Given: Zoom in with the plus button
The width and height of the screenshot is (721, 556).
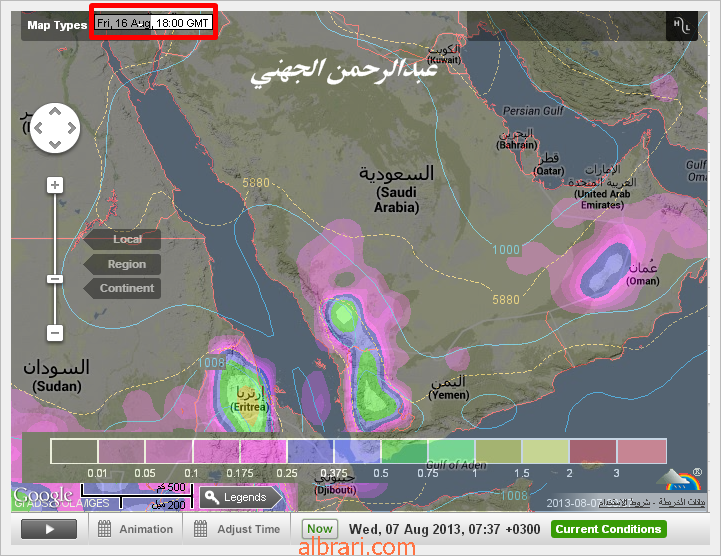Looking at the screenshot, I should [55, 185].
